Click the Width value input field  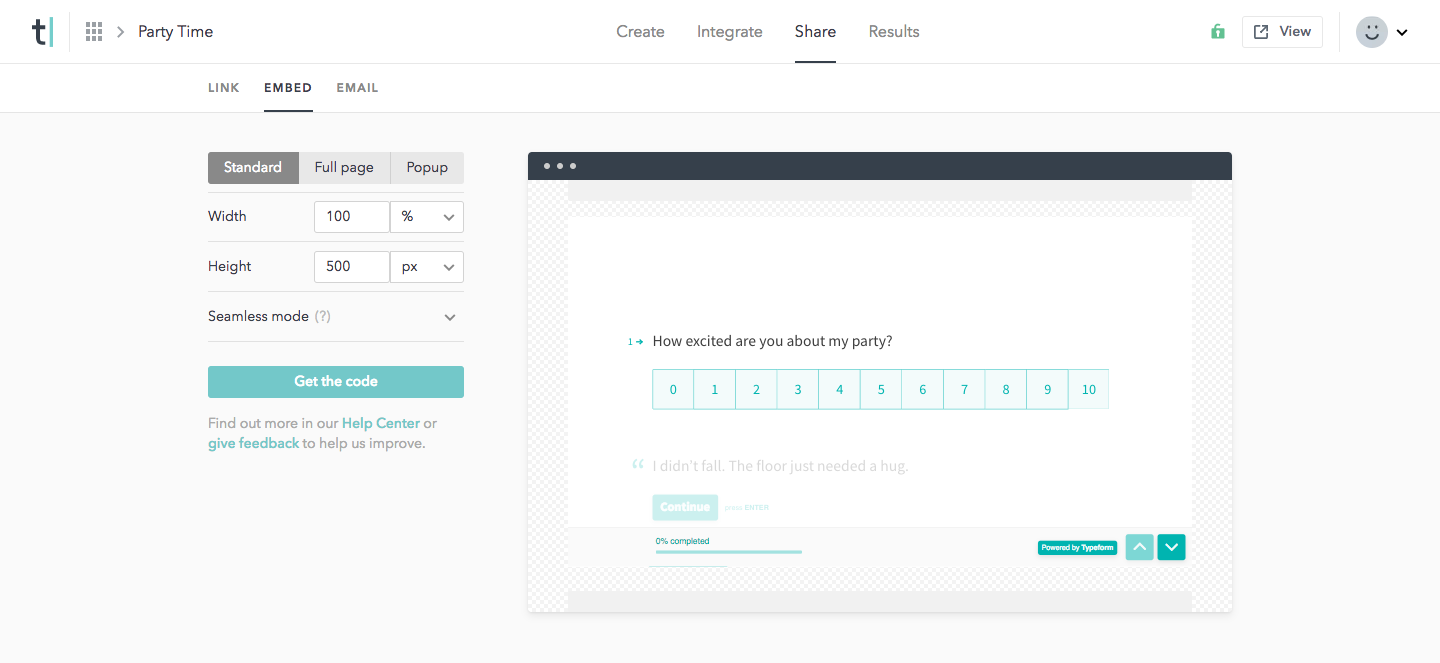click(x=351, y=217)
